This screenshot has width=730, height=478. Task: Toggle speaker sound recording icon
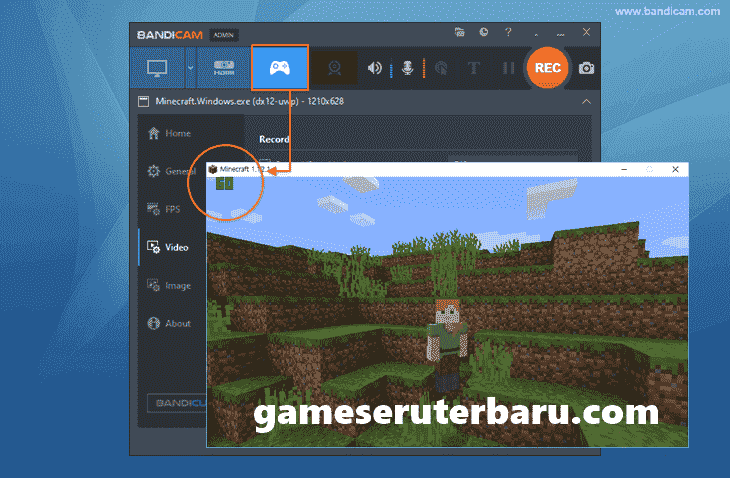(x=374, y=68)
